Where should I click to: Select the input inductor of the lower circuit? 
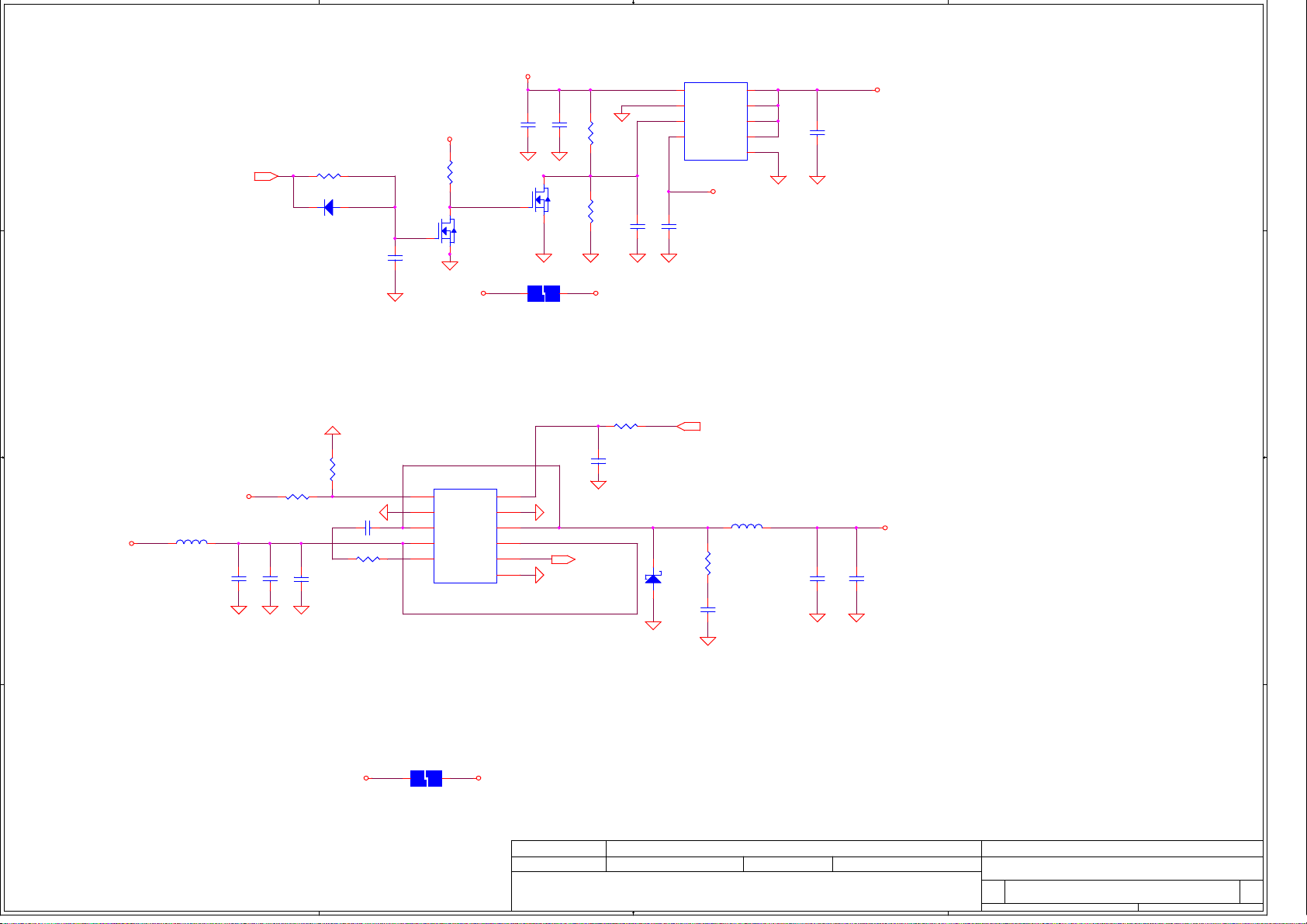192,542
